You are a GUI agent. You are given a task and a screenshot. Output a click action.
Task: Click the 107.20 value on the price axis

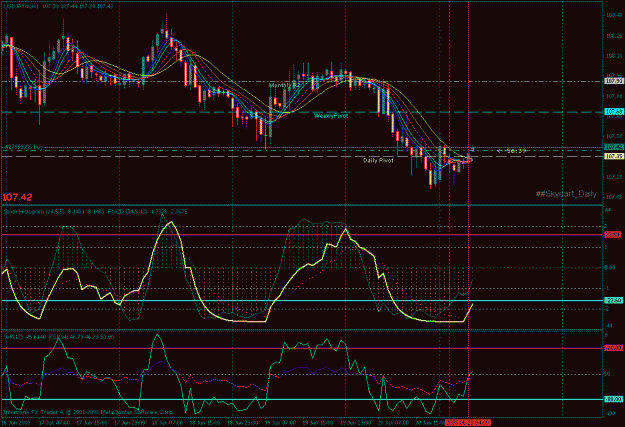coord(614,176)
